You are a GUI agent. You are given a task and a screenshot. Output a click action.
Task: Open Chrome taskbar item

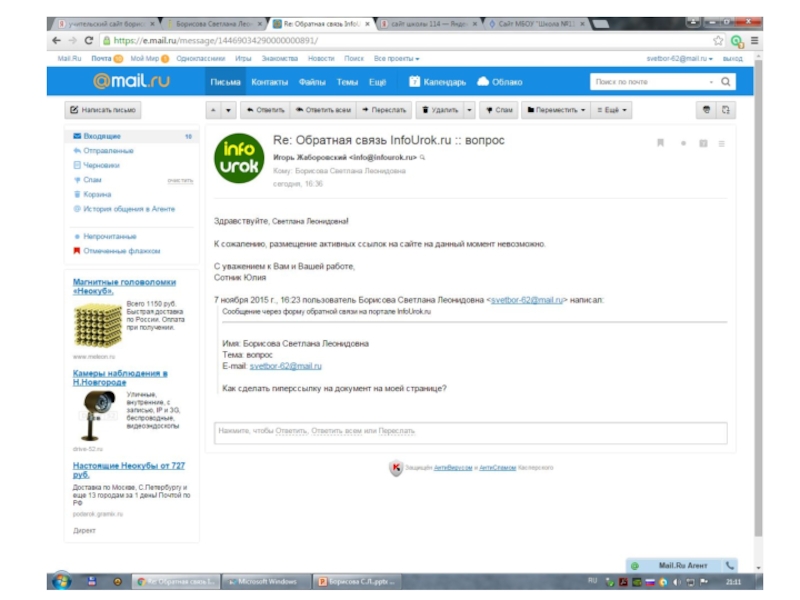click(x=177, y=581)
